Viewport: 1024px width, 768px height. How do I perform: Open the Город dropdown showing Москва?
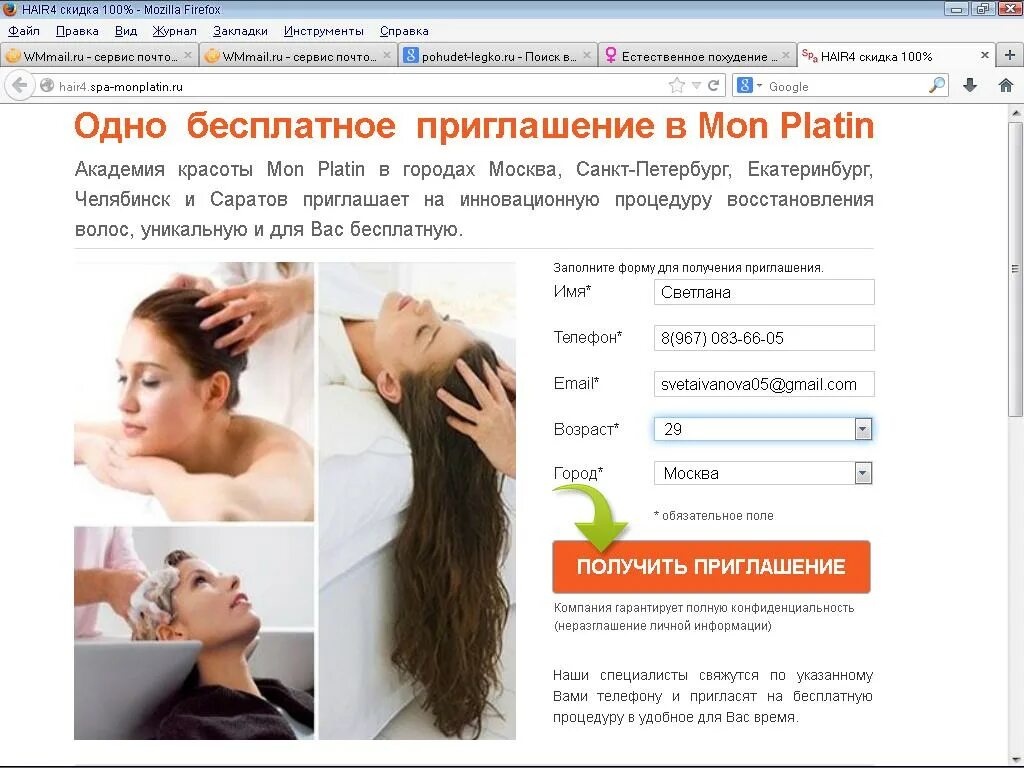pyautogui.click(x=763, y=473)
